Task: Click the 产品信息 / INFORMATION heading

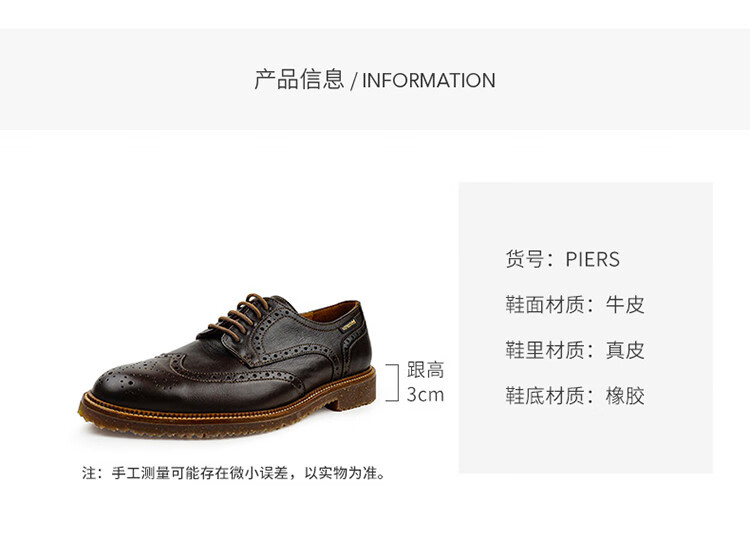Action: tap(375, 79)
